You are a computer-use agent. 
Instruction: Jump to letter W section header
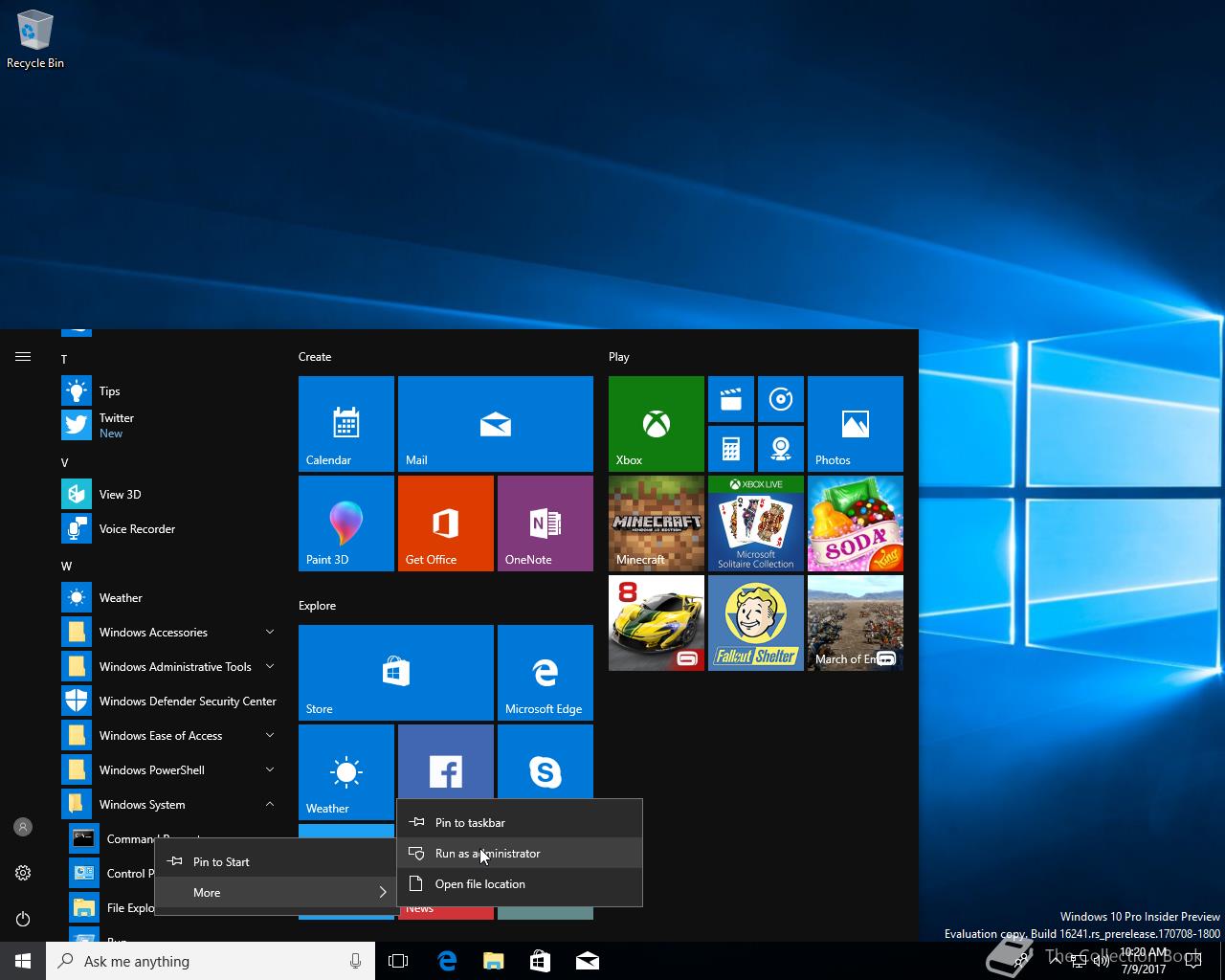click(x=66, y=566)
